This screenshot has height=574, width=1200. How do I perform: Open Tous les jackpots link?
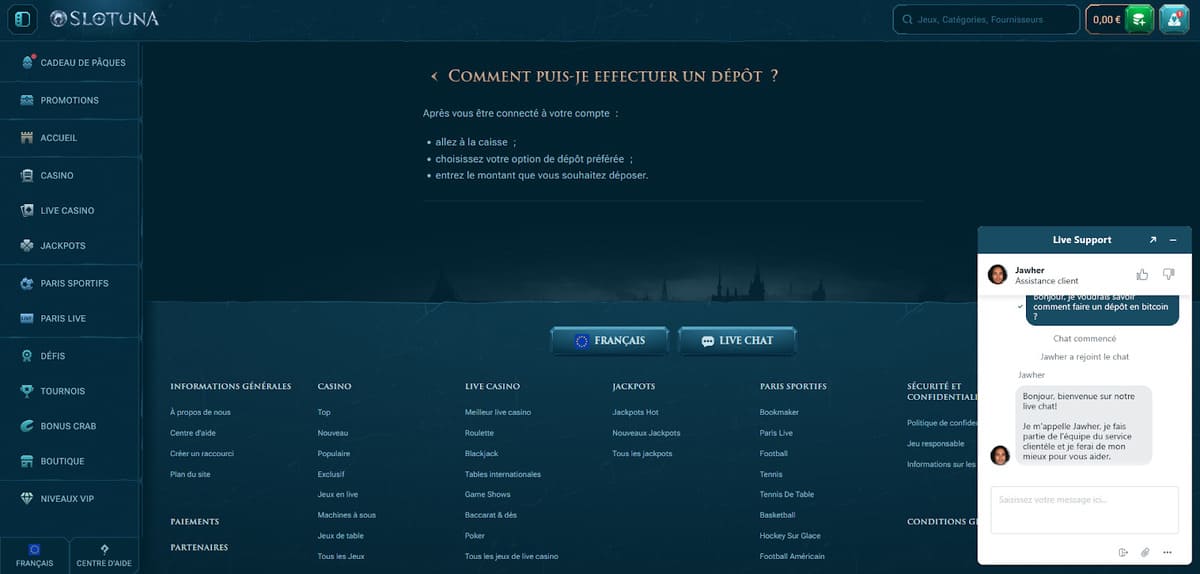coord(642,454)
